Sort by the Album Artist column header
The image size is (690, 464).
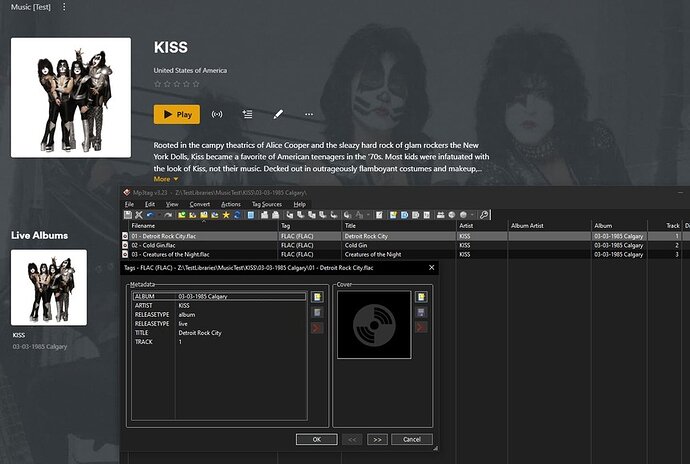coord(549,225)
